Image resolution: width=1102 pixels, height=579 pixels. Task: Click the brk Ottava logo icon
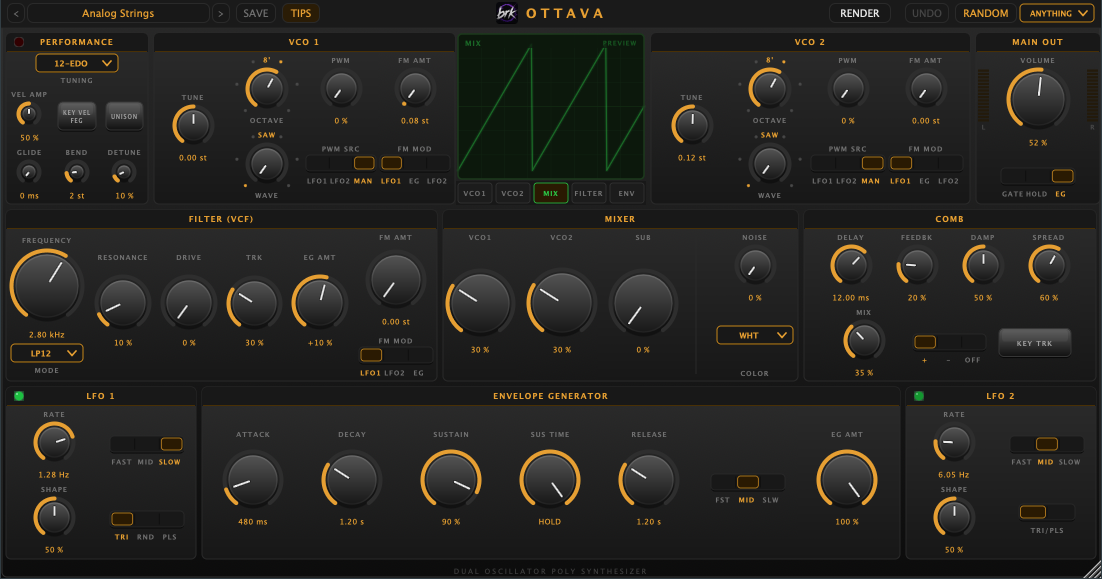(x=507, y=13)
